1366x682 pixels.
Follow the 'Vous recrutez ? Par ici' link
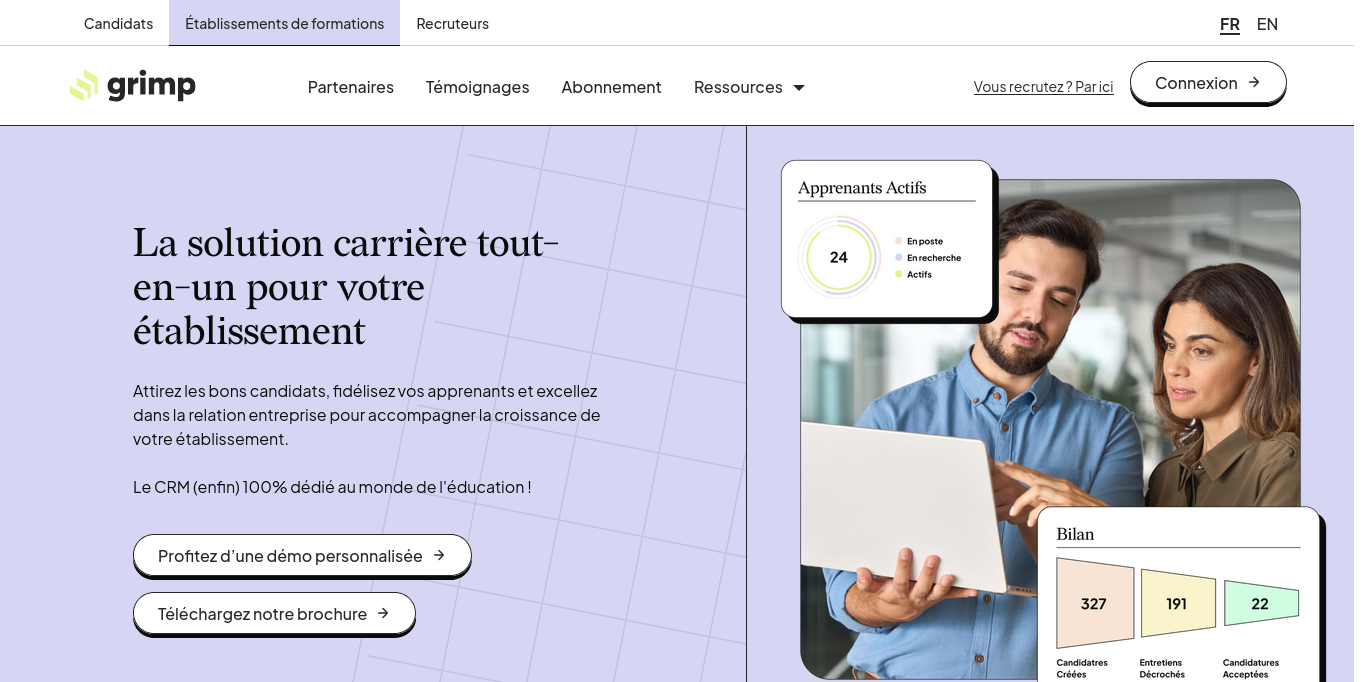tap(1043, 87)
